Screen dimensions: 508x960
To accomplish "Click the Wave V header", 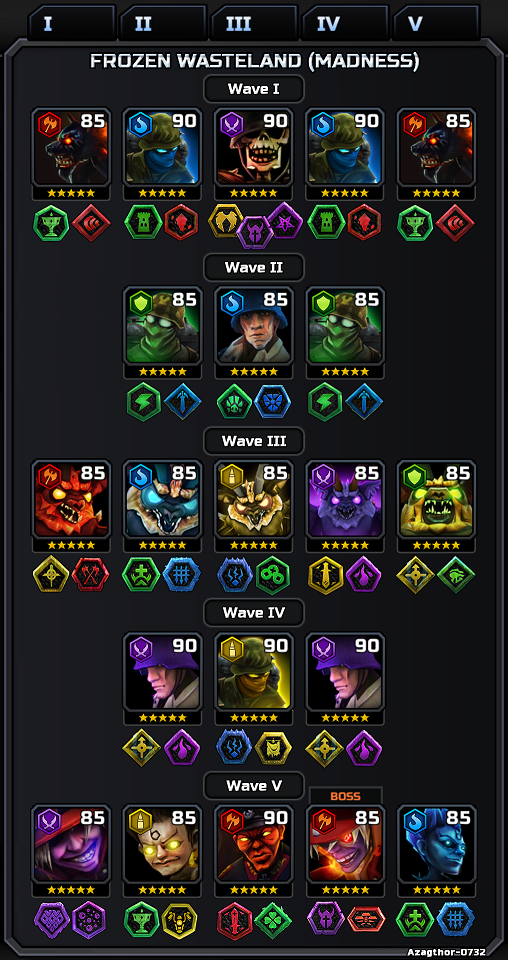I will [x=254, y=786].
